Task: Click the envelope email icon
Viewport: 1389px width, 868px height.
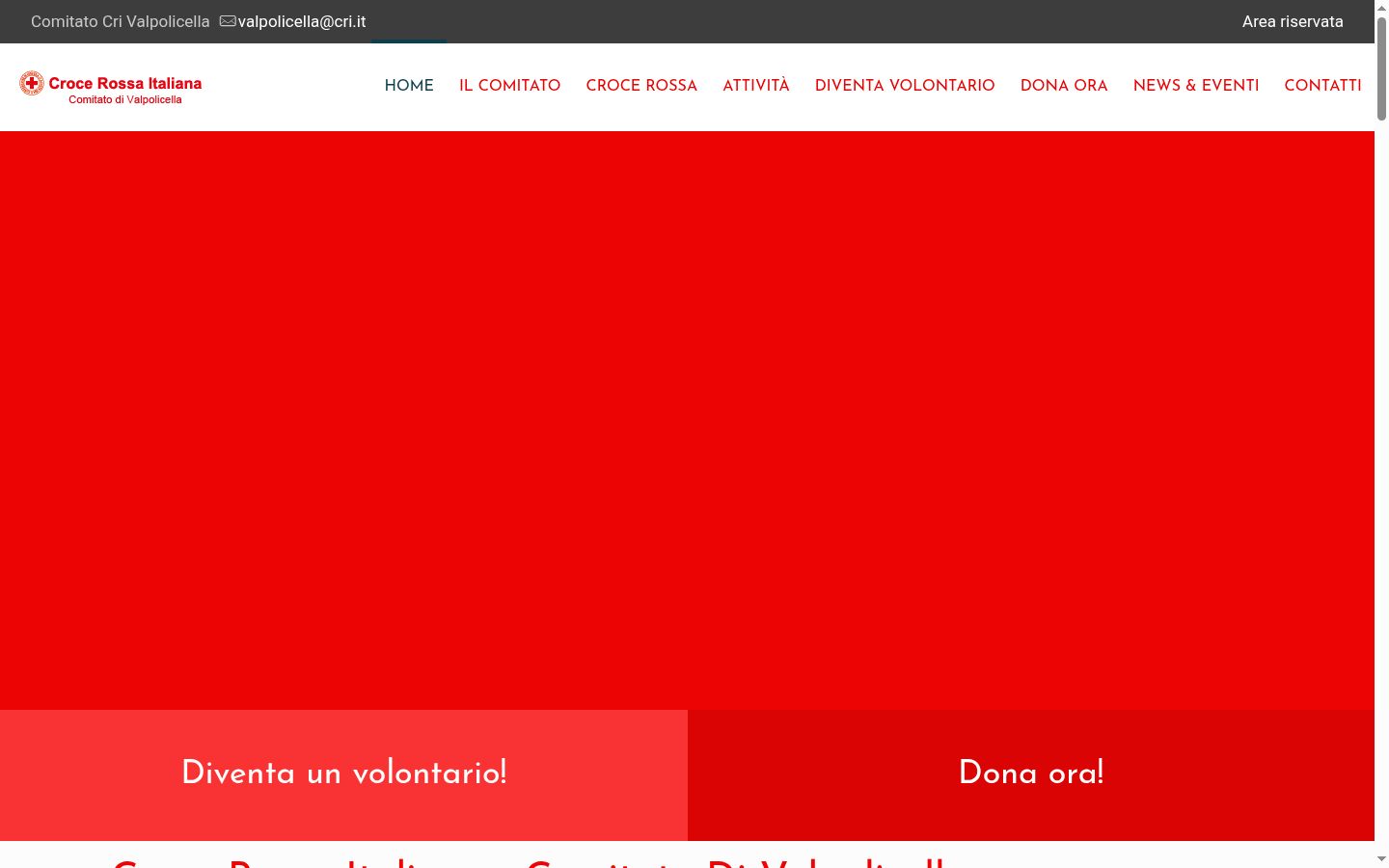Action: [228, 21]
